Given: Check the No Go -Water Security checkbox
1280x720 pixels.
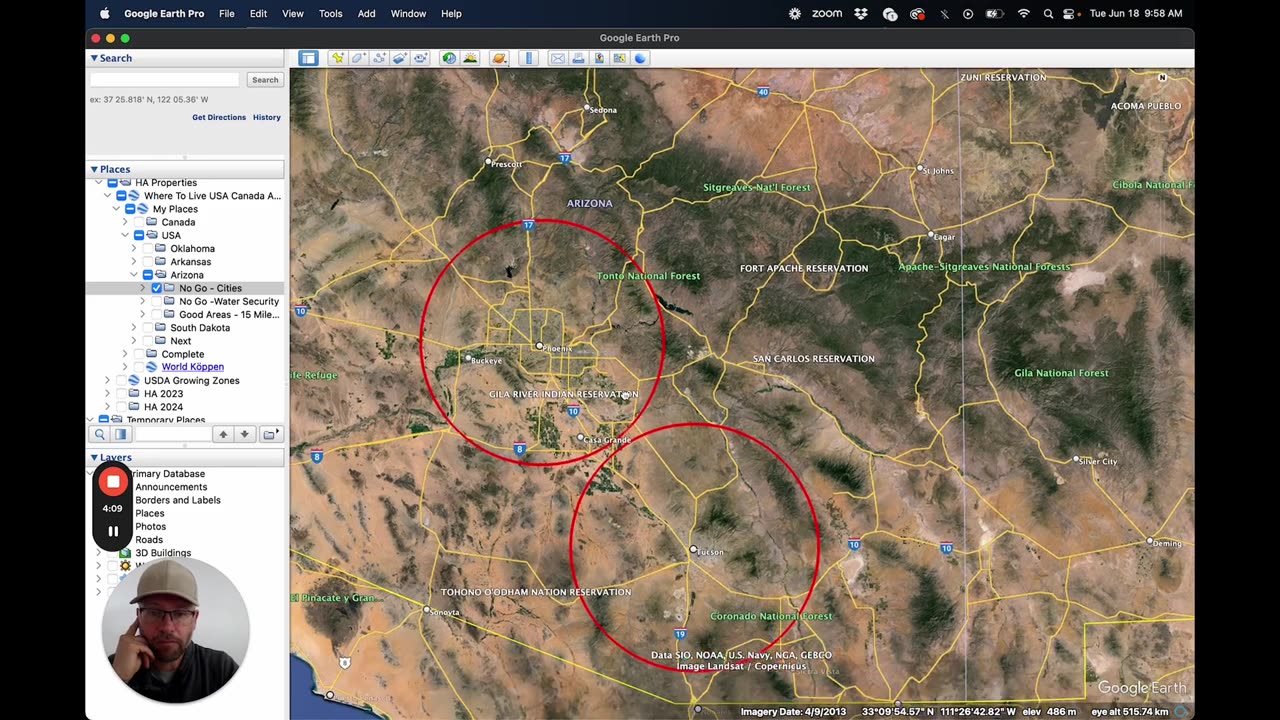Looking at the screenshot, I should click(156, 301).
